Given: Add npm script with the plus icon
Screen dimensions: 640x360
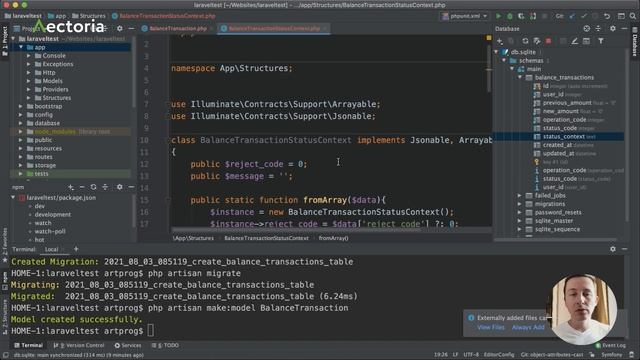Looking at the screenshot, I should pos(71,187).
